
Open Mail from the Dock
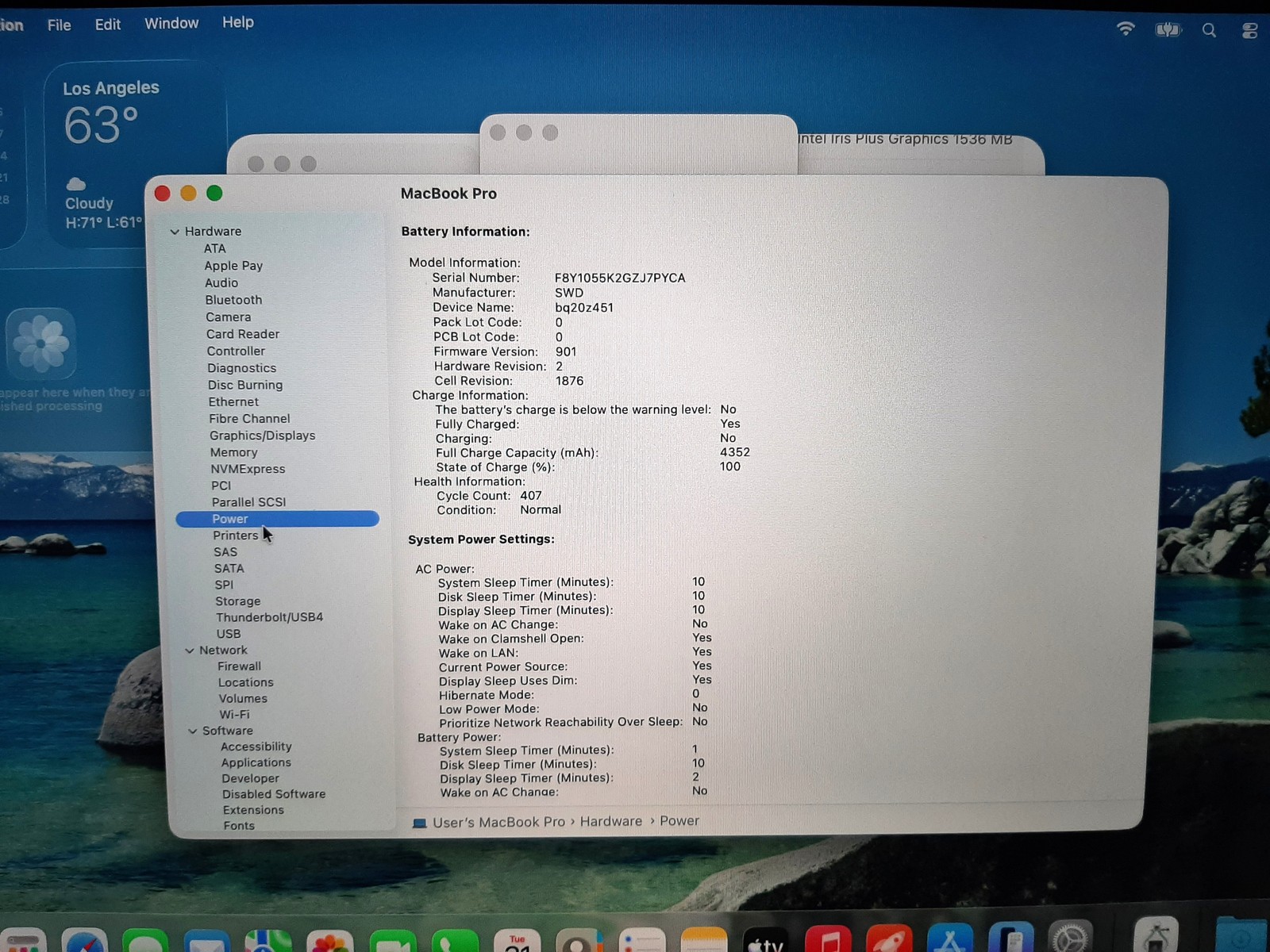[x=206, y=941]
